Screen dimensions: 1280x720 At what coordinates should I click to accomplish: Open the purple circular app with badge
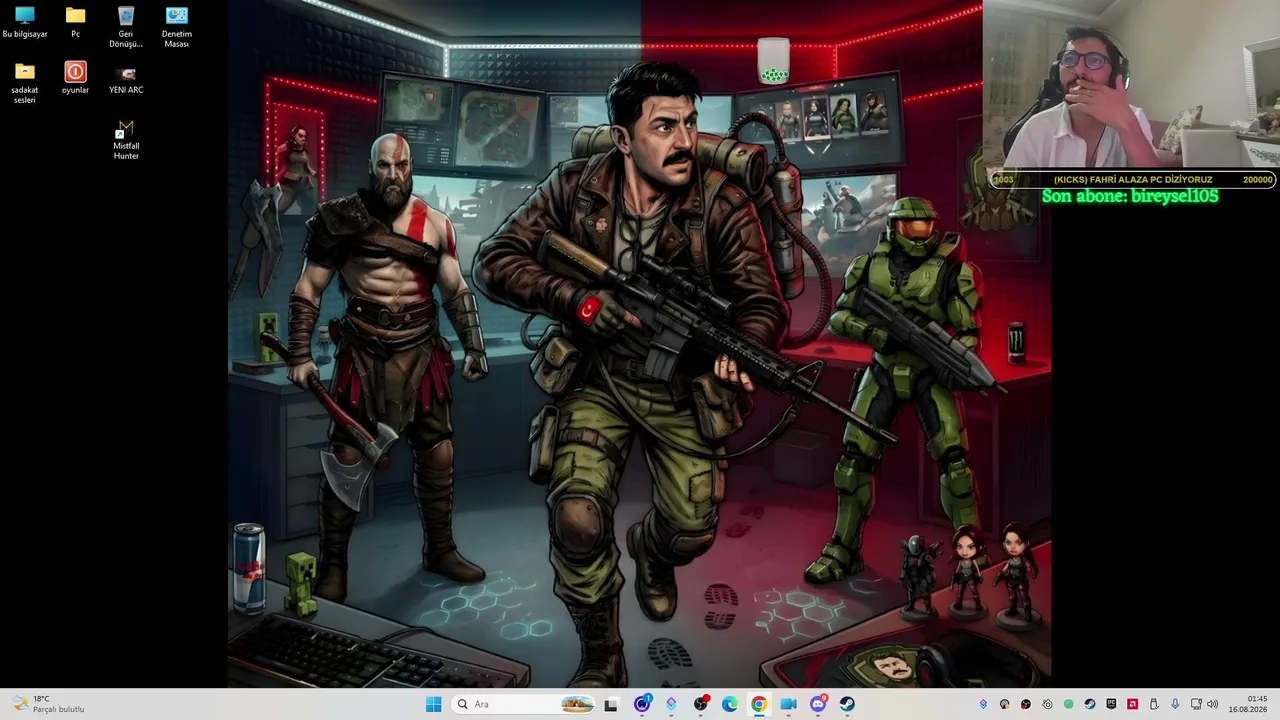[x=642, y=704]
